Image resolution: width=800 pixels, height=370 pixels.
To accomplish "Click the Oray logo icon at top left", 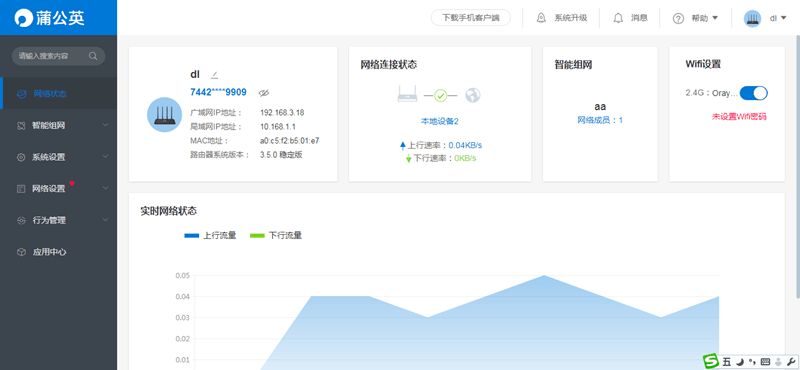I will pos(23,18).
